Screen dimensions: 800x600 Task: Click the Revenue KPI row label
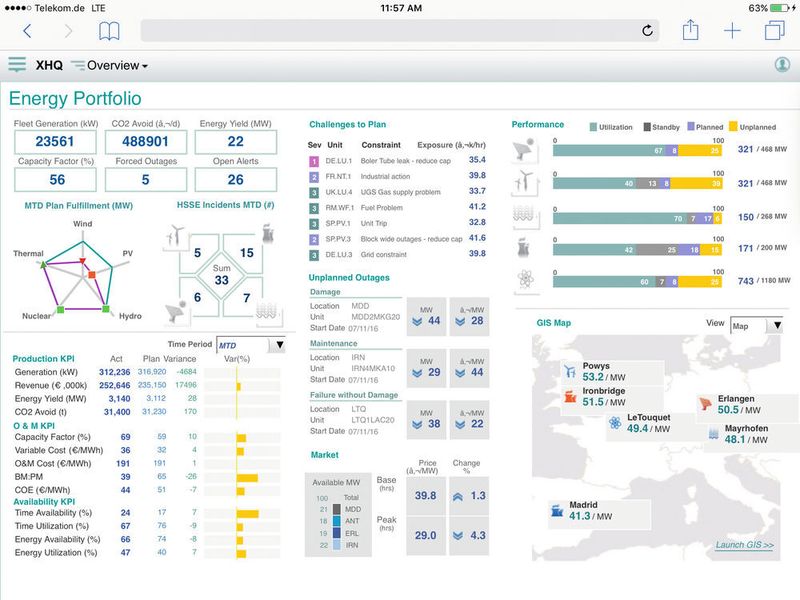[51, 385]
